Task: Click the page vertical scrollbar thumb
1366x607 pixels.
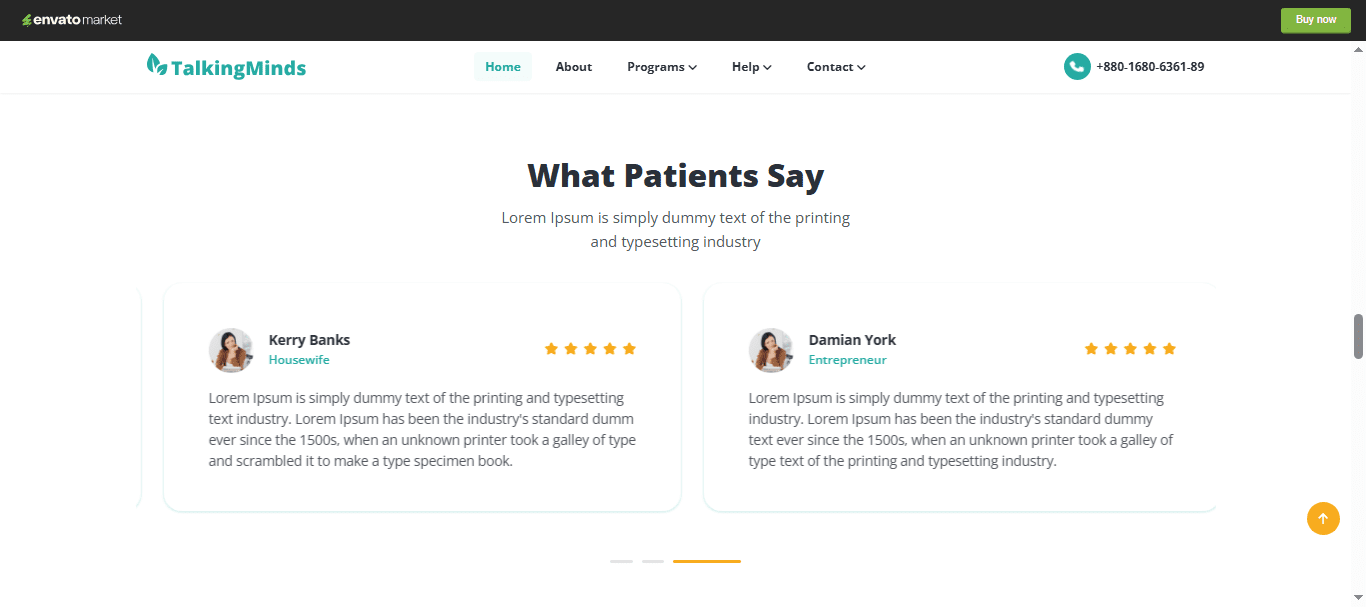Action: (1358, 336)
